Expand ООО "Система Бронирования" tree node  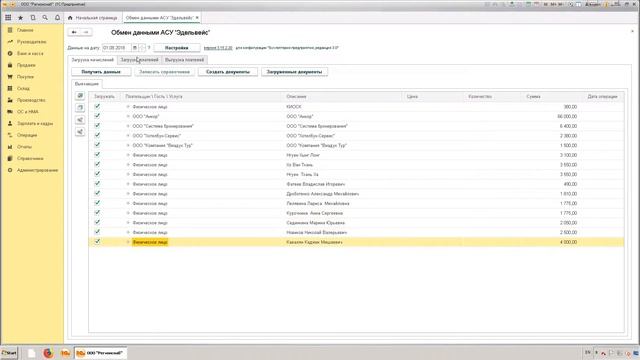(128, 126)
